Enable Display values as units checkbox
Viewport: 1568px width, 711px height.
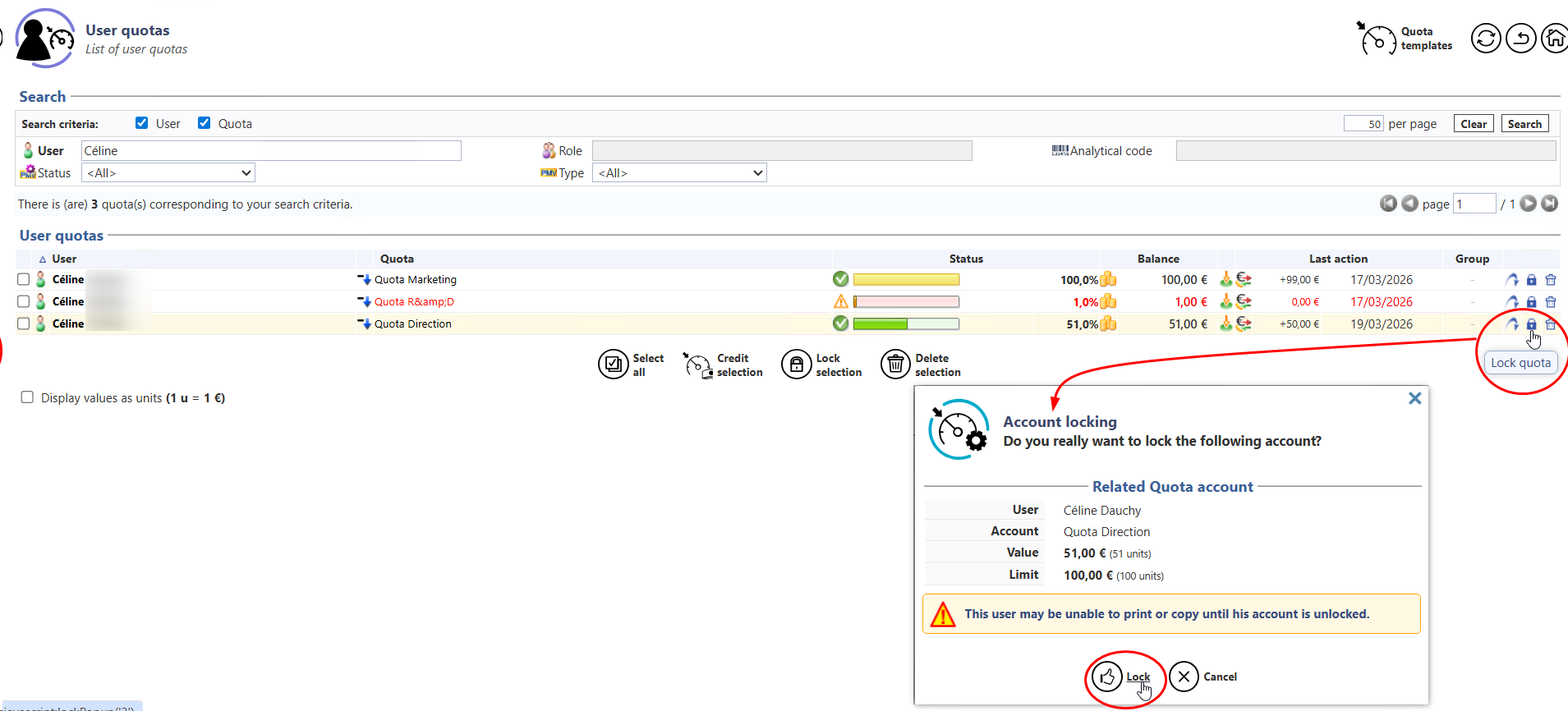coord(27,397)
